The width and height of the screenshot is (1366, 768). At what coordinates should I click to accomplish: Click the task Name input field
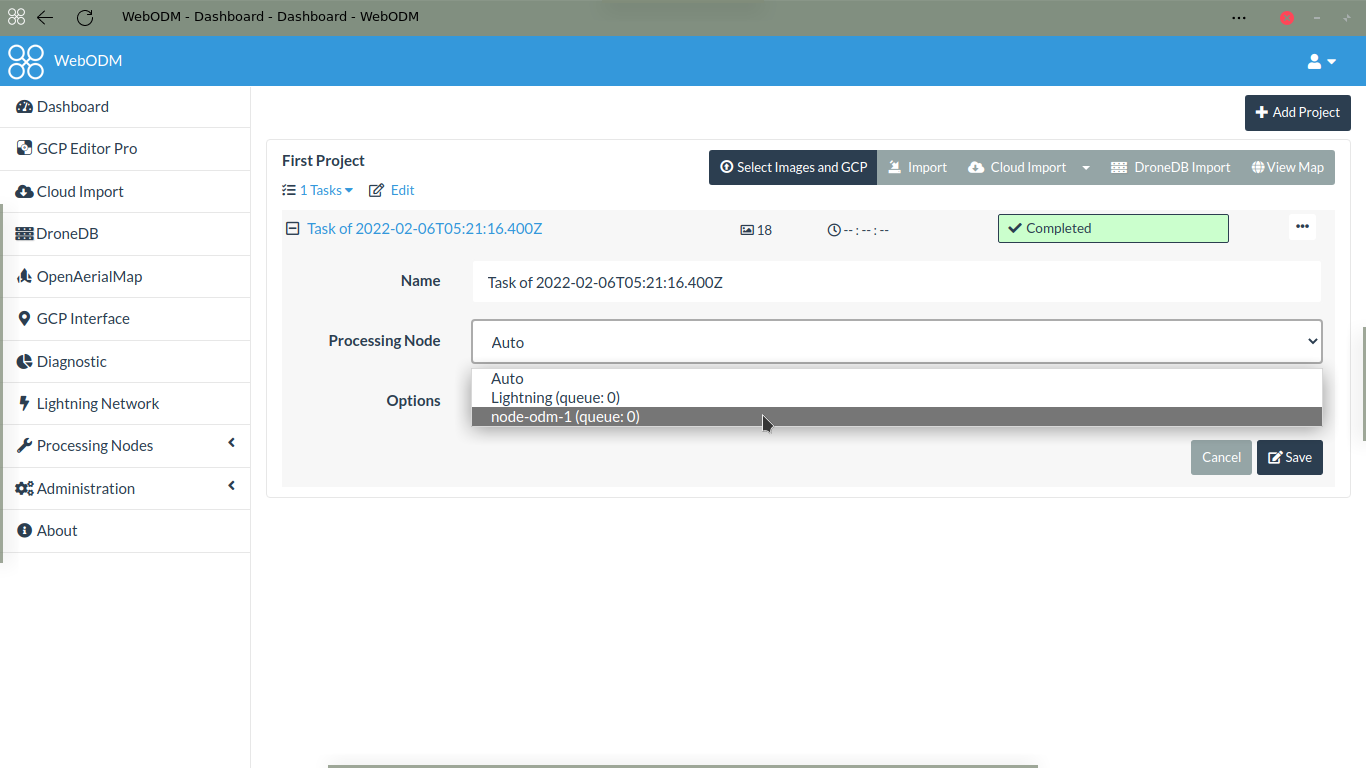click(896, 282)
